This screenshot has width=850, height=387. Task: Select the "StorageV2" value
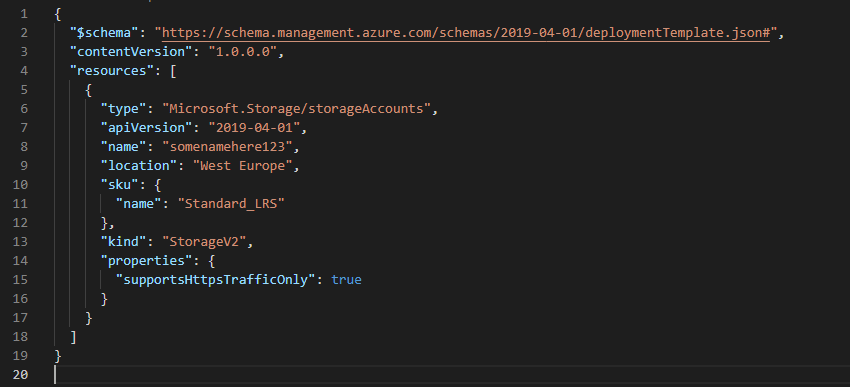click(x=204, y=242)
